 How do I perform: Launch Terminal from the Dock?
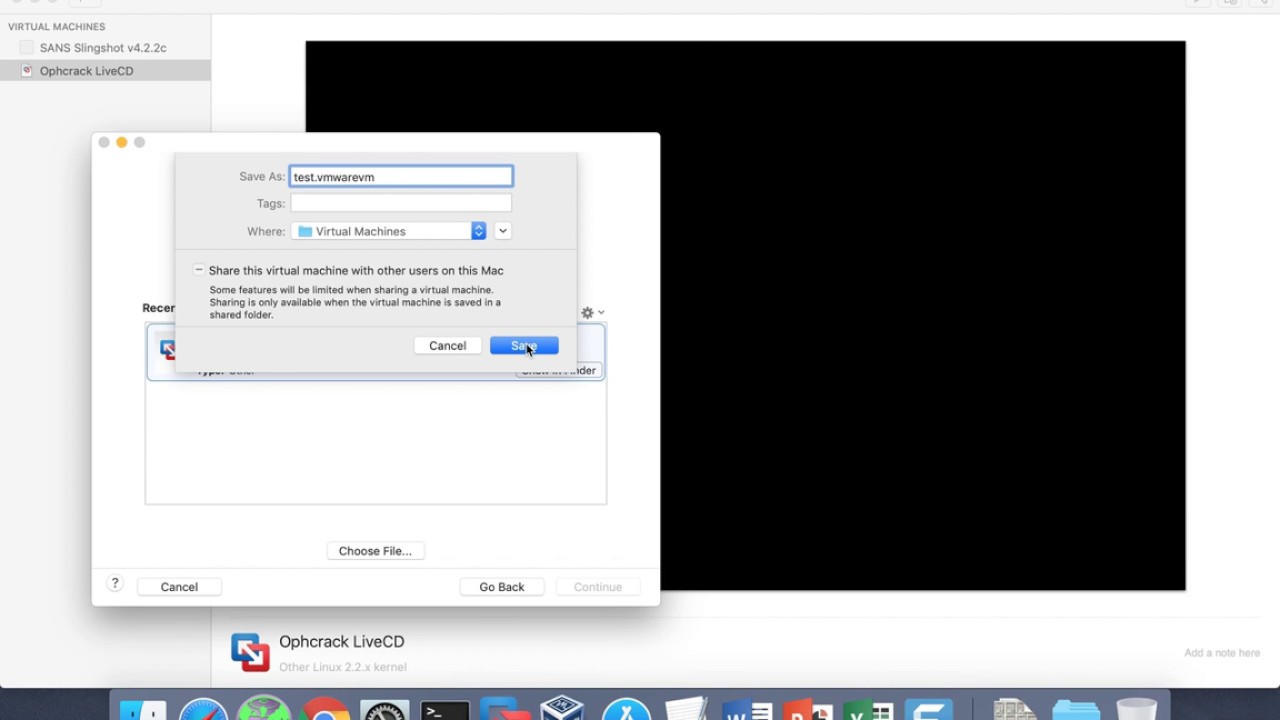[x=445, y=709]
